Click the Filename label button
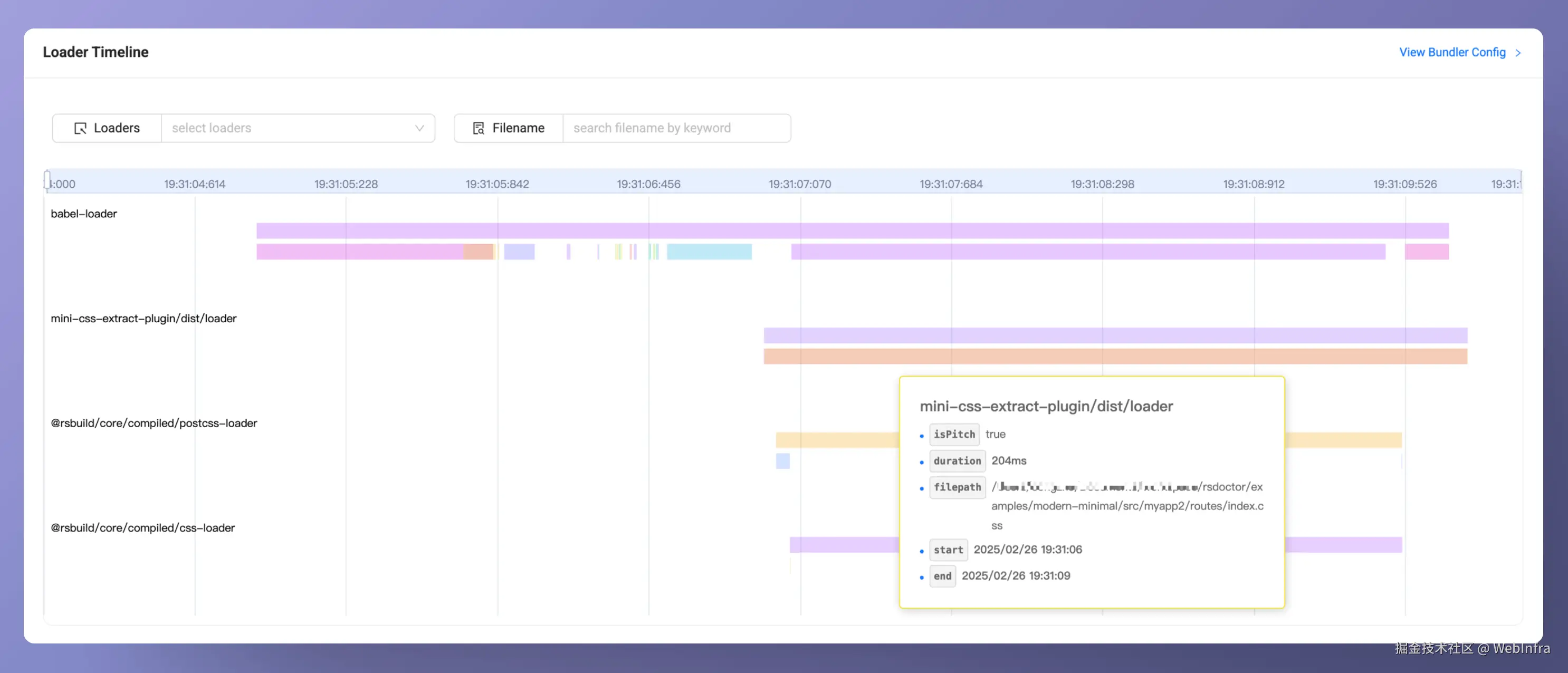Image resolution: width=1568 pixels, height=673 pixels. (509, 128)
